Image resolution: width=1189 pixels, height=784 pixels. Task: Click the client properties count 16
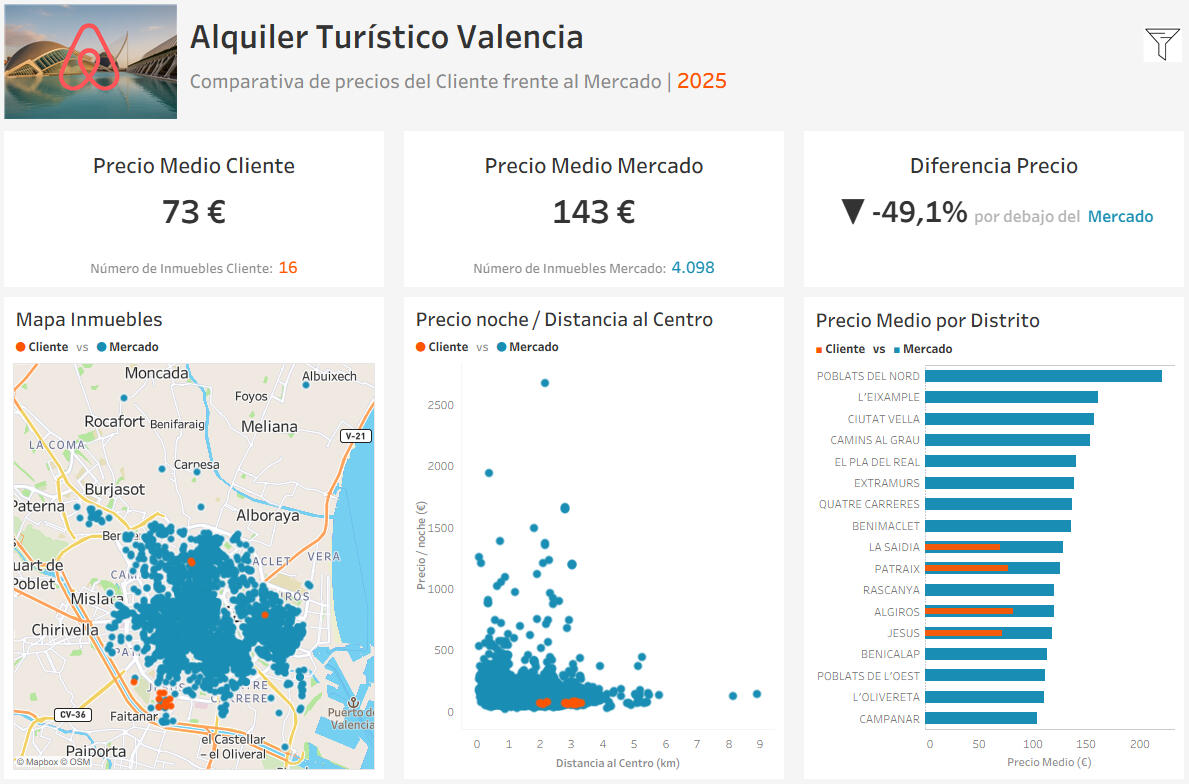click(288, 268)
